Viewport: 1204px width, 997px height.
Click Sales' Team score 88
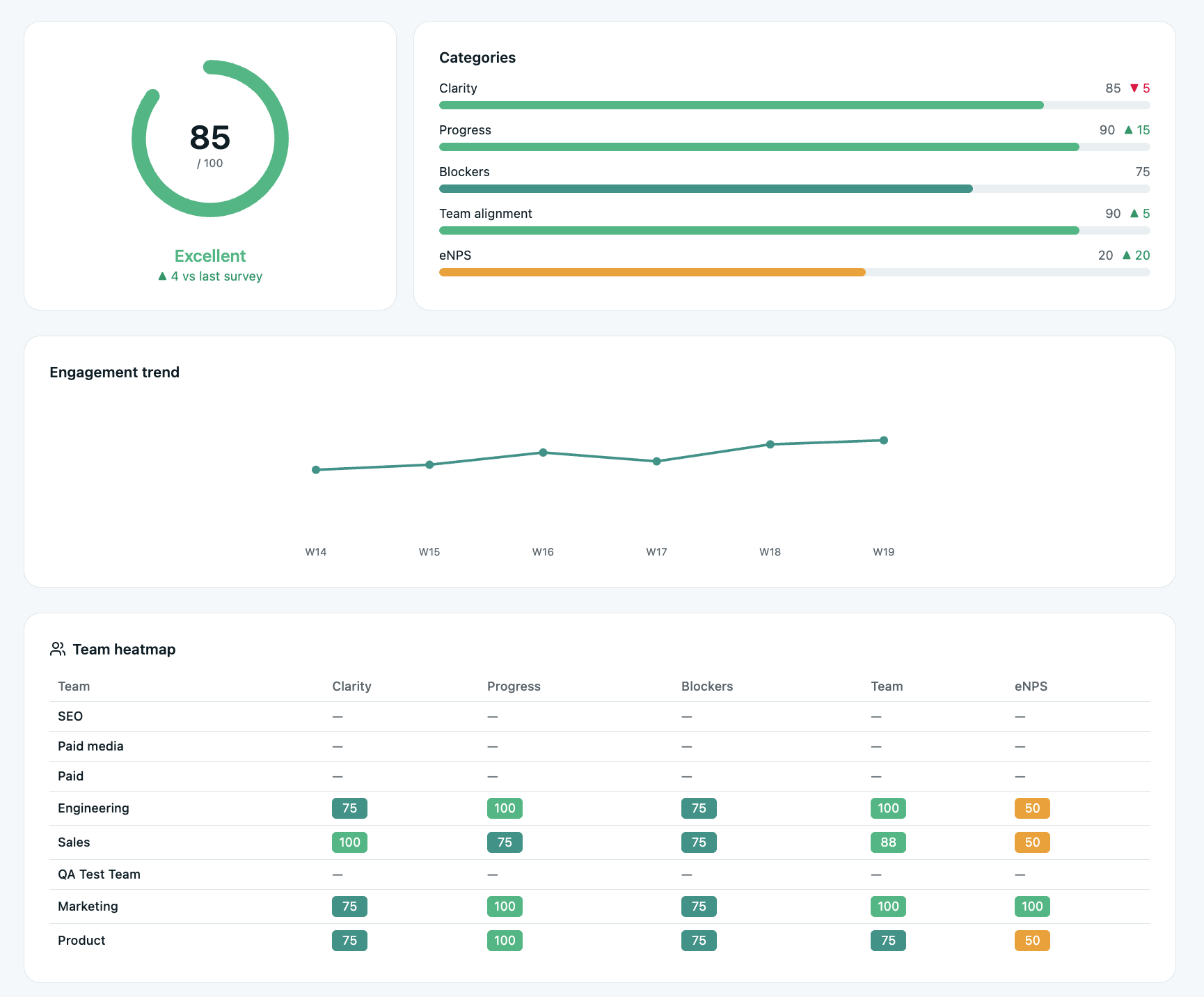click(888, 842)
